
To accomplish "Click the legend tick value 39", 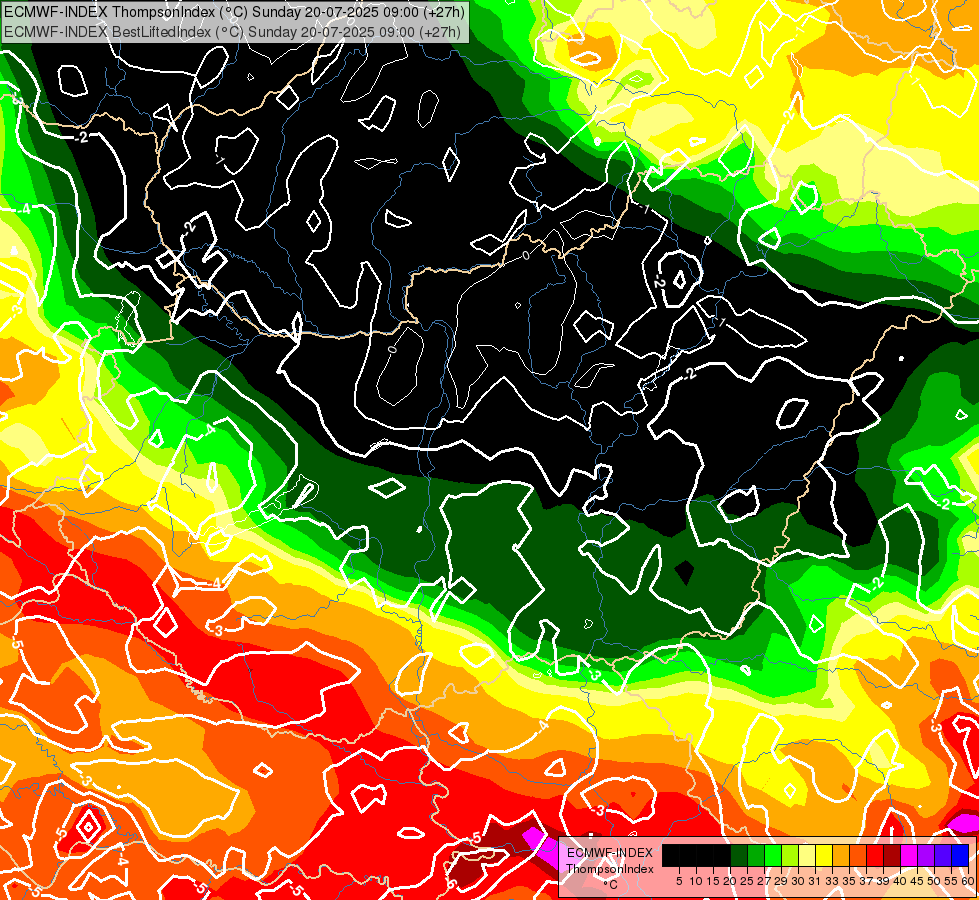I will point(883,881).
